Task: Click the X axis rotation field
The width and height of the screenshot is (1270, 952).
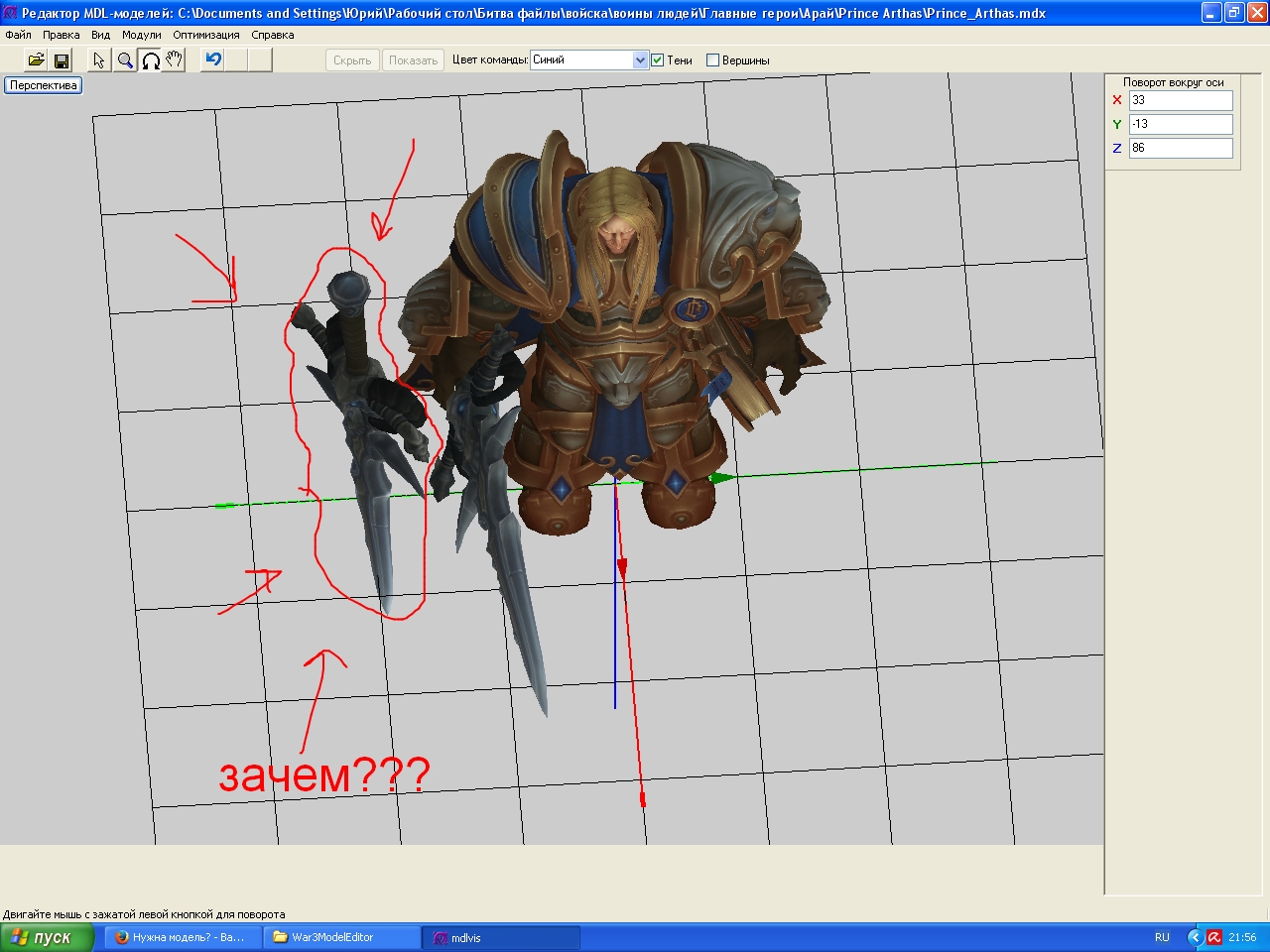Action: (1180, 100)
